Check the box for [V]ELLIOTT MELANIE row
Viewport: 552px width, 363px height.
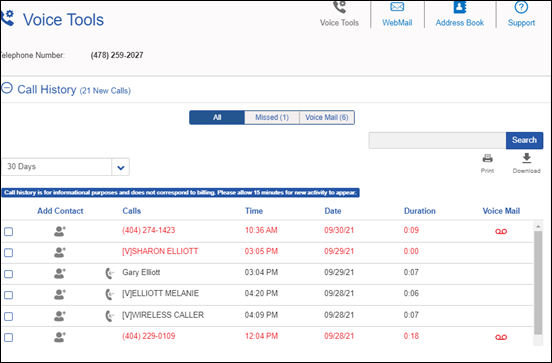click(8, 295)
